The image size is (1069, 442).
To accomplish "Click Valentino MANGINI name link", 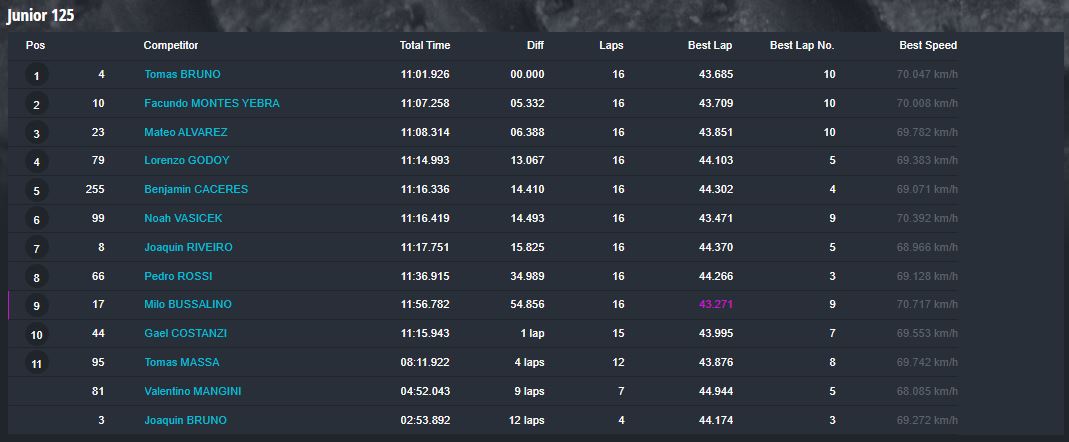I will coord(192,392).
